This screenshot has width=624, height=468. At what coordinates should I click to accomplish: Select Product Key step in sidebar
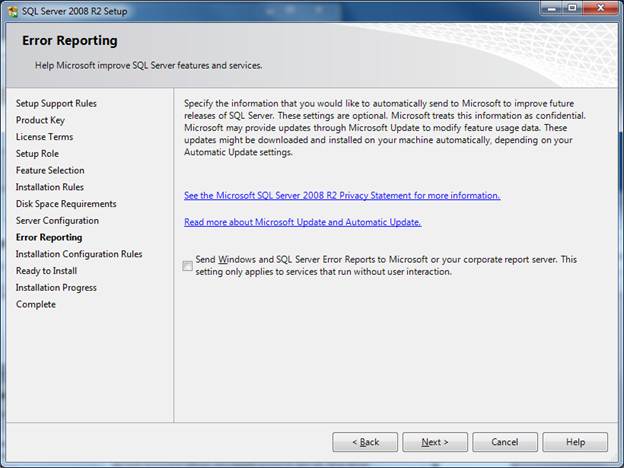click(40, 120)
